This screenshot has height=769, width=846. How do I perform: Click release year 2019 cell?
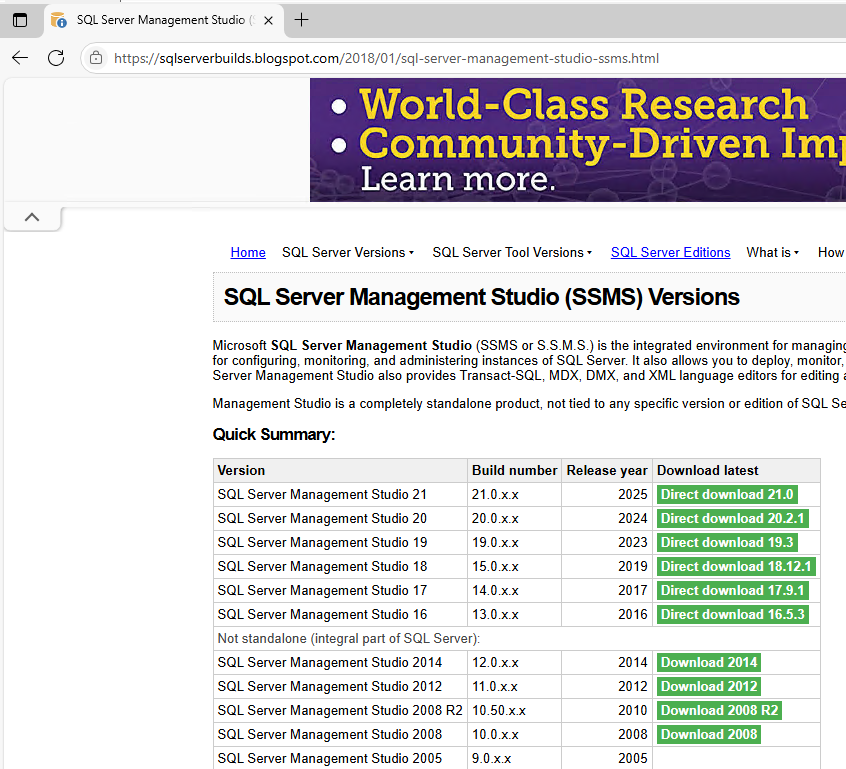(x=607, y=567)
